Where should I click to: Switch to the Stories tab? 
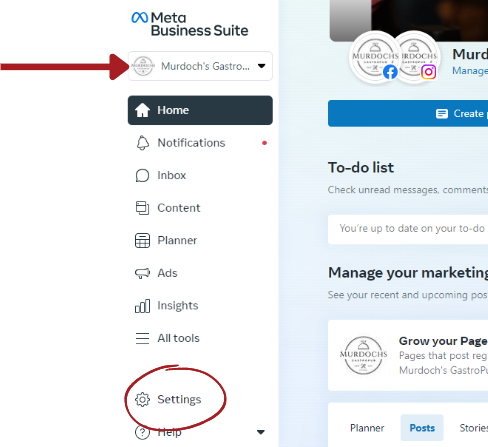(473, 428)
